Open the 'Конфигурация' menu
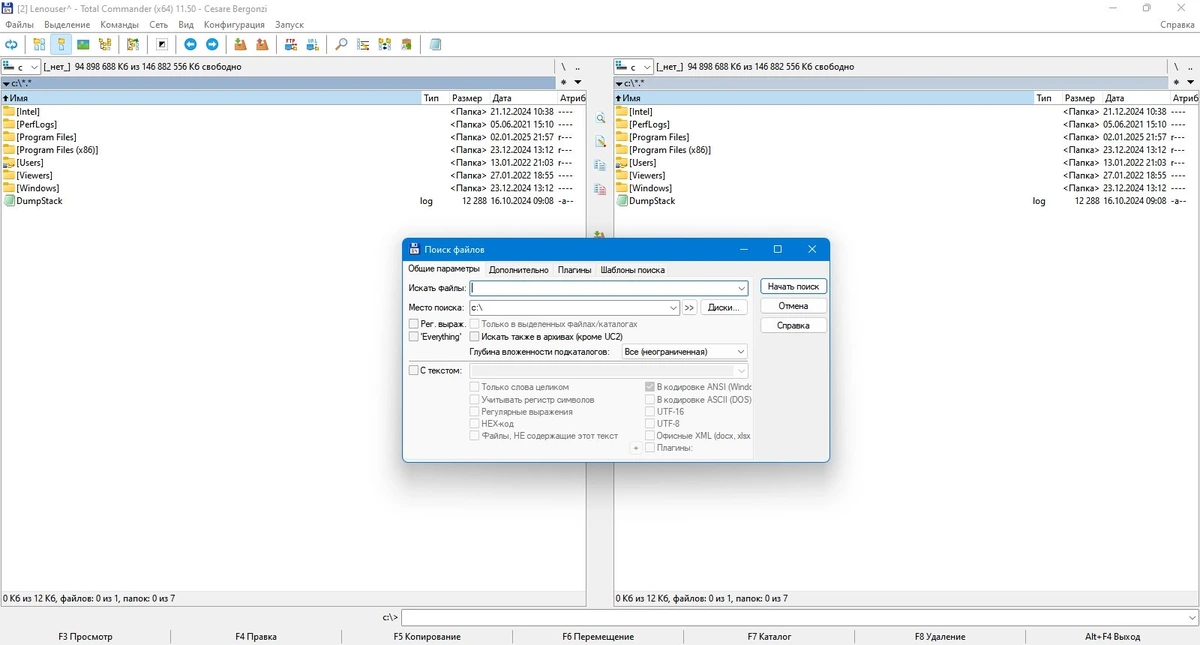The image size is (1200, 645). coord(234,24)
